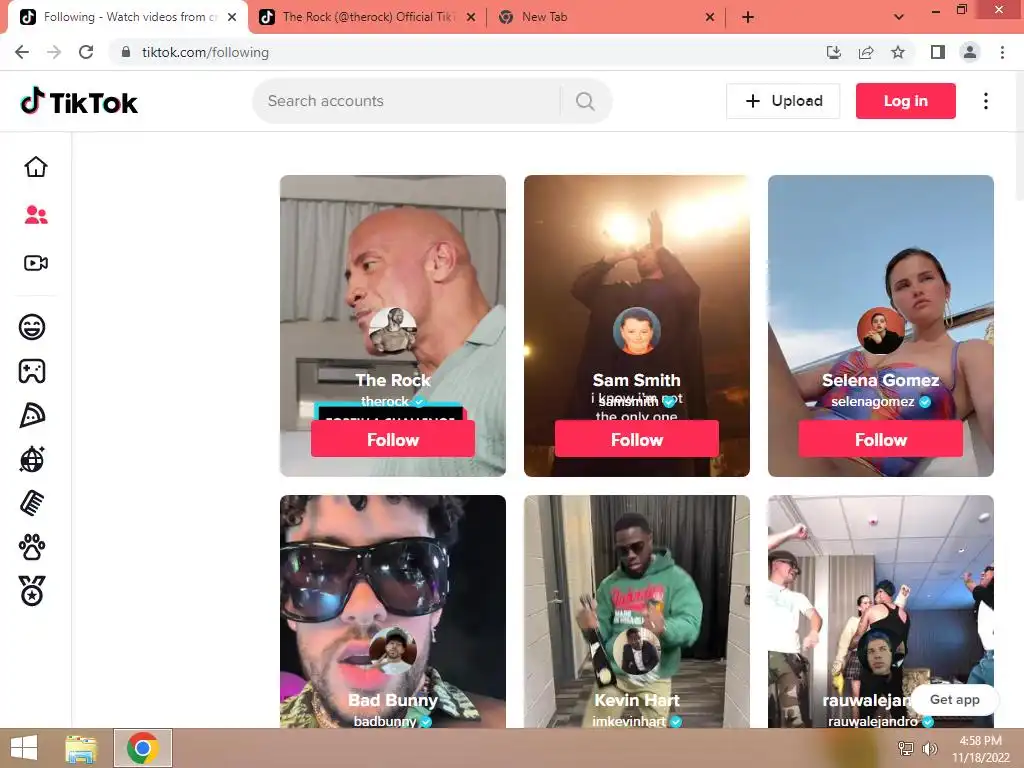Open the Windows Start button
The width and height of the screenshot is (1024, 768).
[x=24, y=748]
